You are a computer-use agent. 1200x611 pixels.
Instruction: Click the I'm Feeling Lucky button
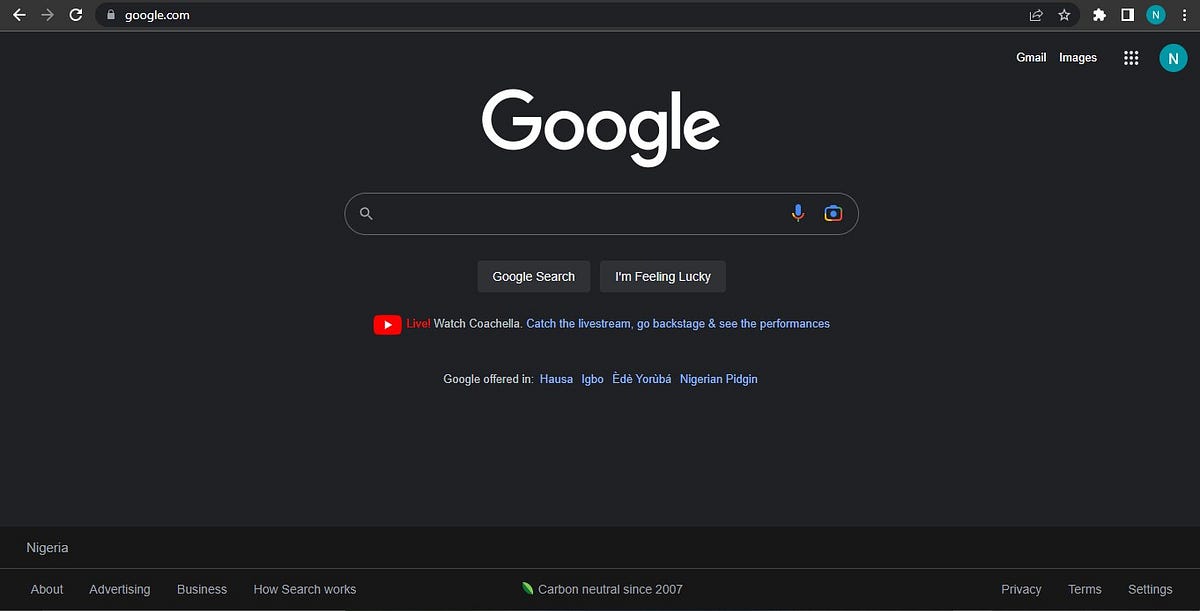(662, 276)
